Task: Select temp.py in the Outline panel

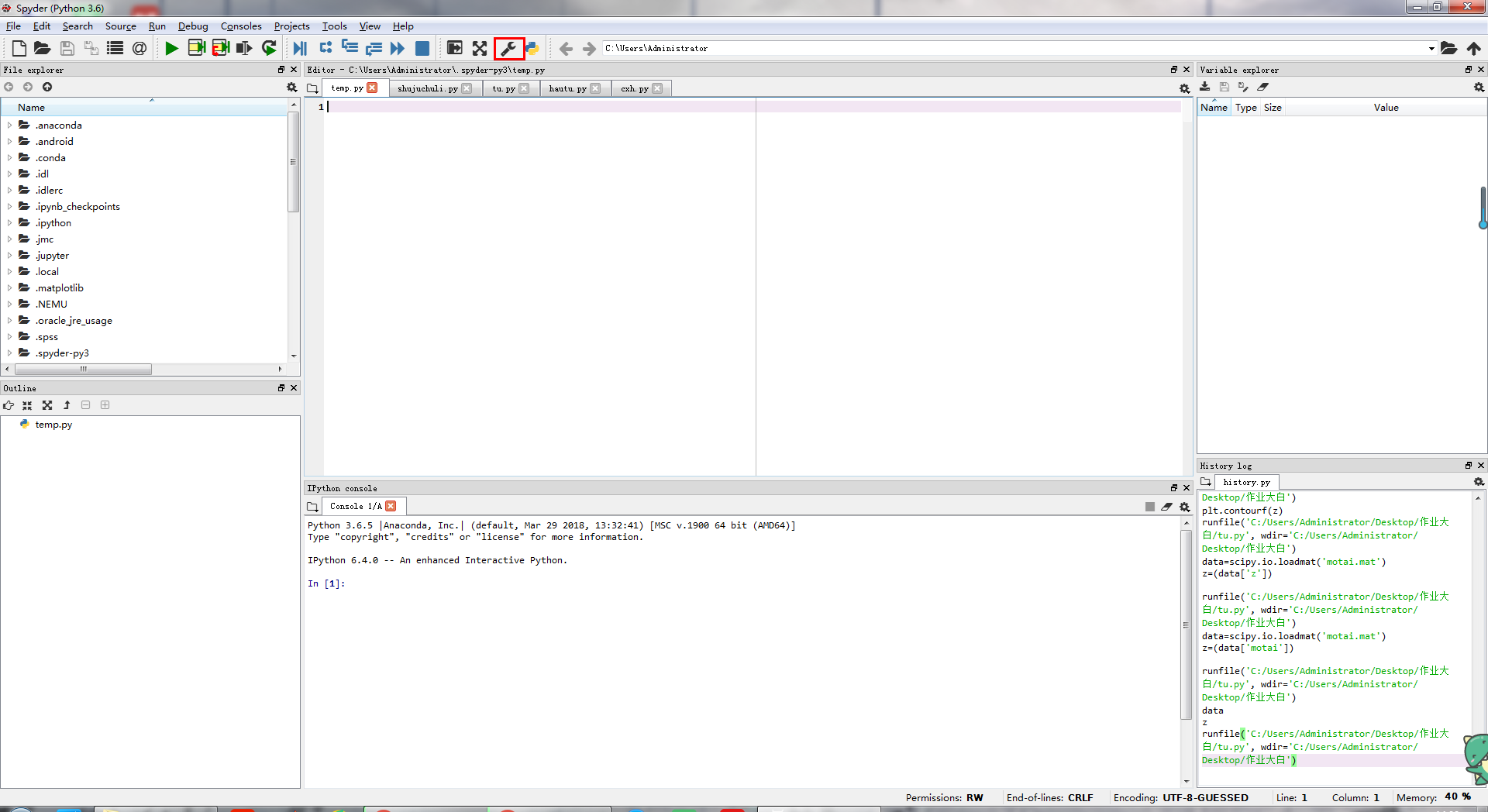Action: 53,425
